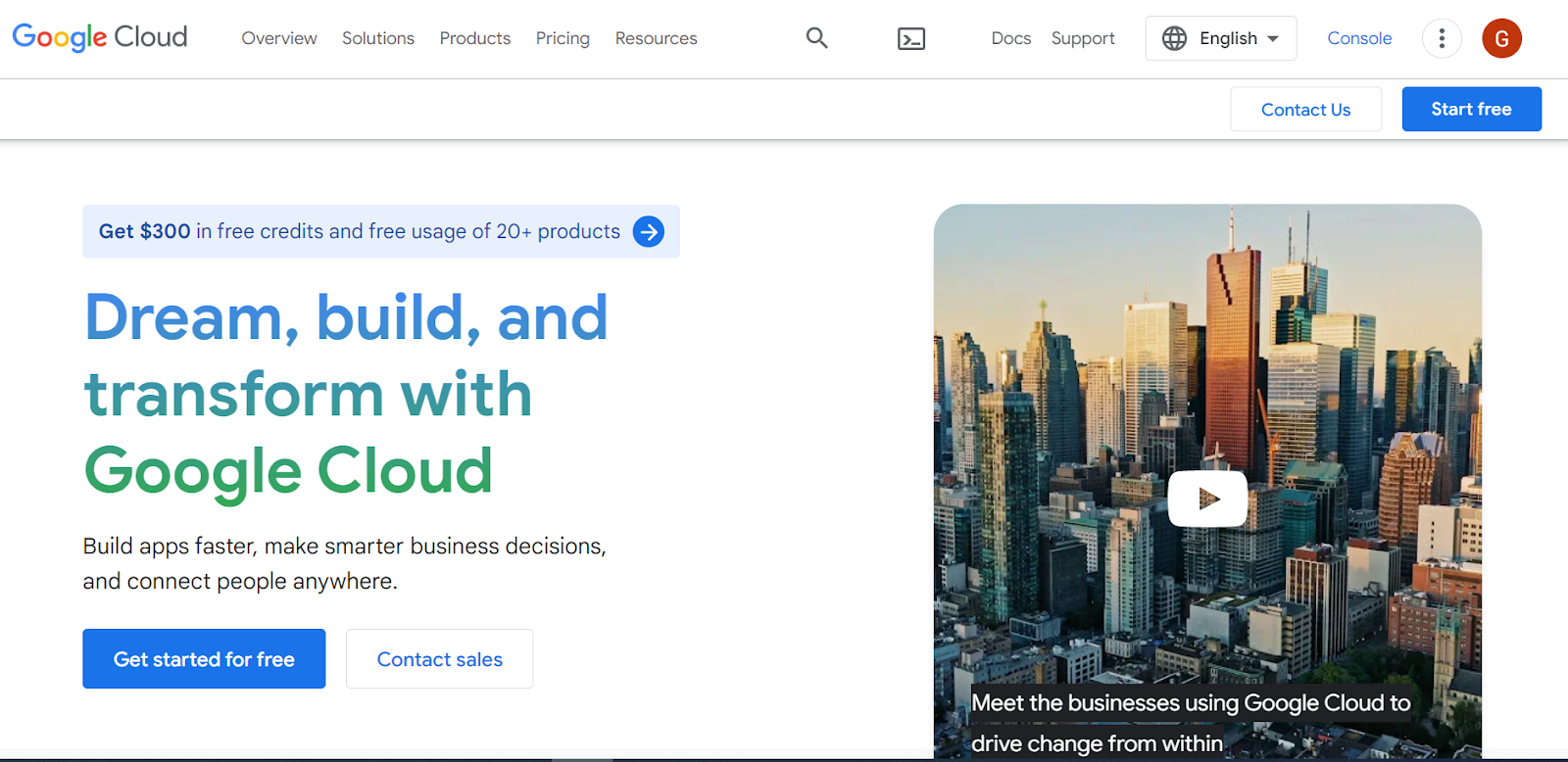Open the Overview menu
The width and height of the screenshot is (1568, 762).
tap(279, 38)
